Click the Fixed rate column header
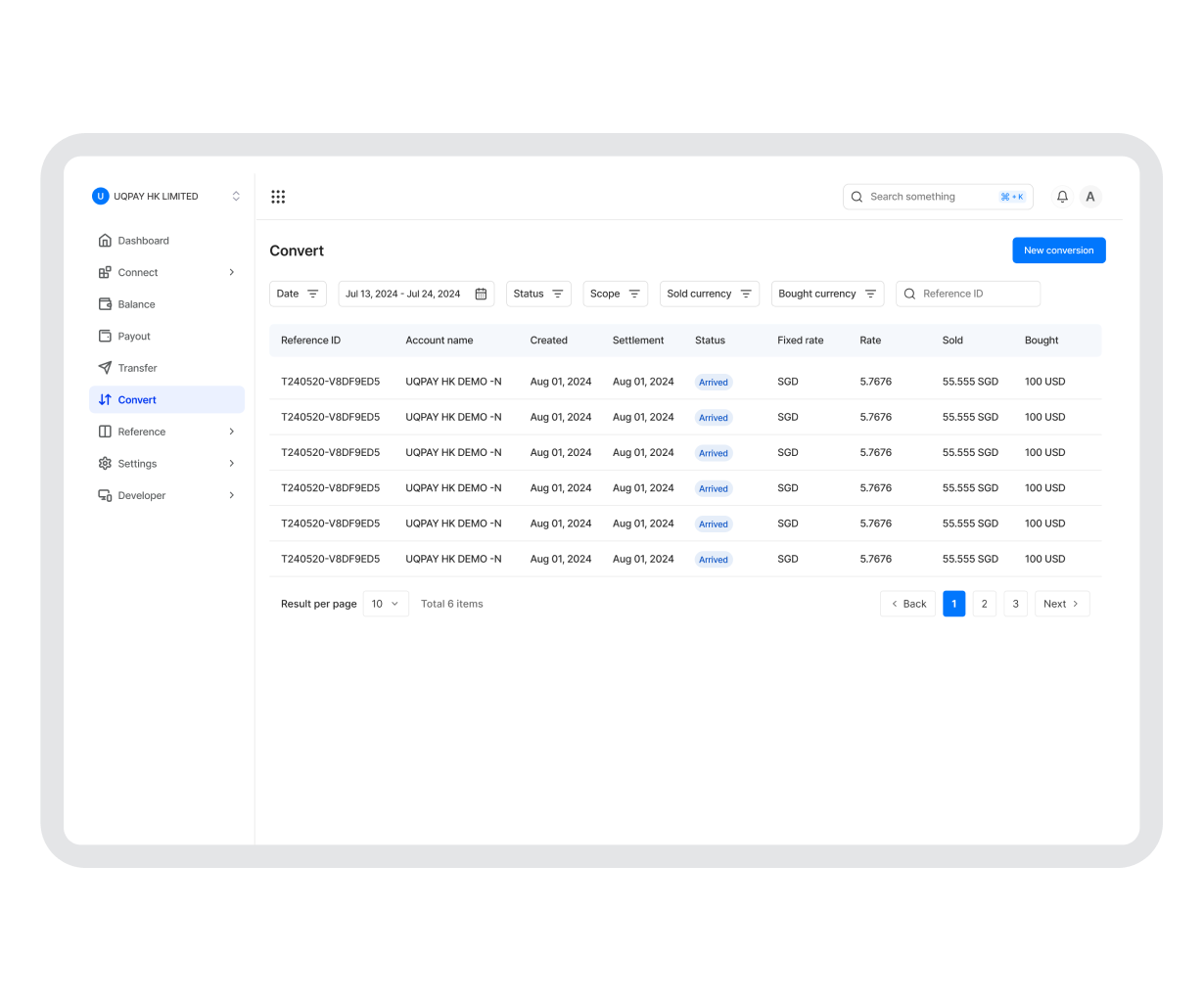The width and height of the screenshot is (1204, 1002). click(x=801, y=341)
